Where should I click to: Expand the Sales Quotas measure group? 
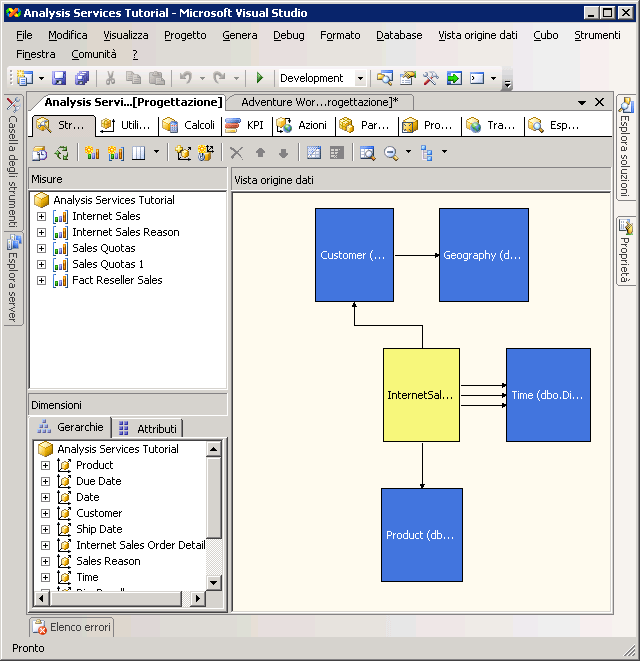click(x=41, y=248)
